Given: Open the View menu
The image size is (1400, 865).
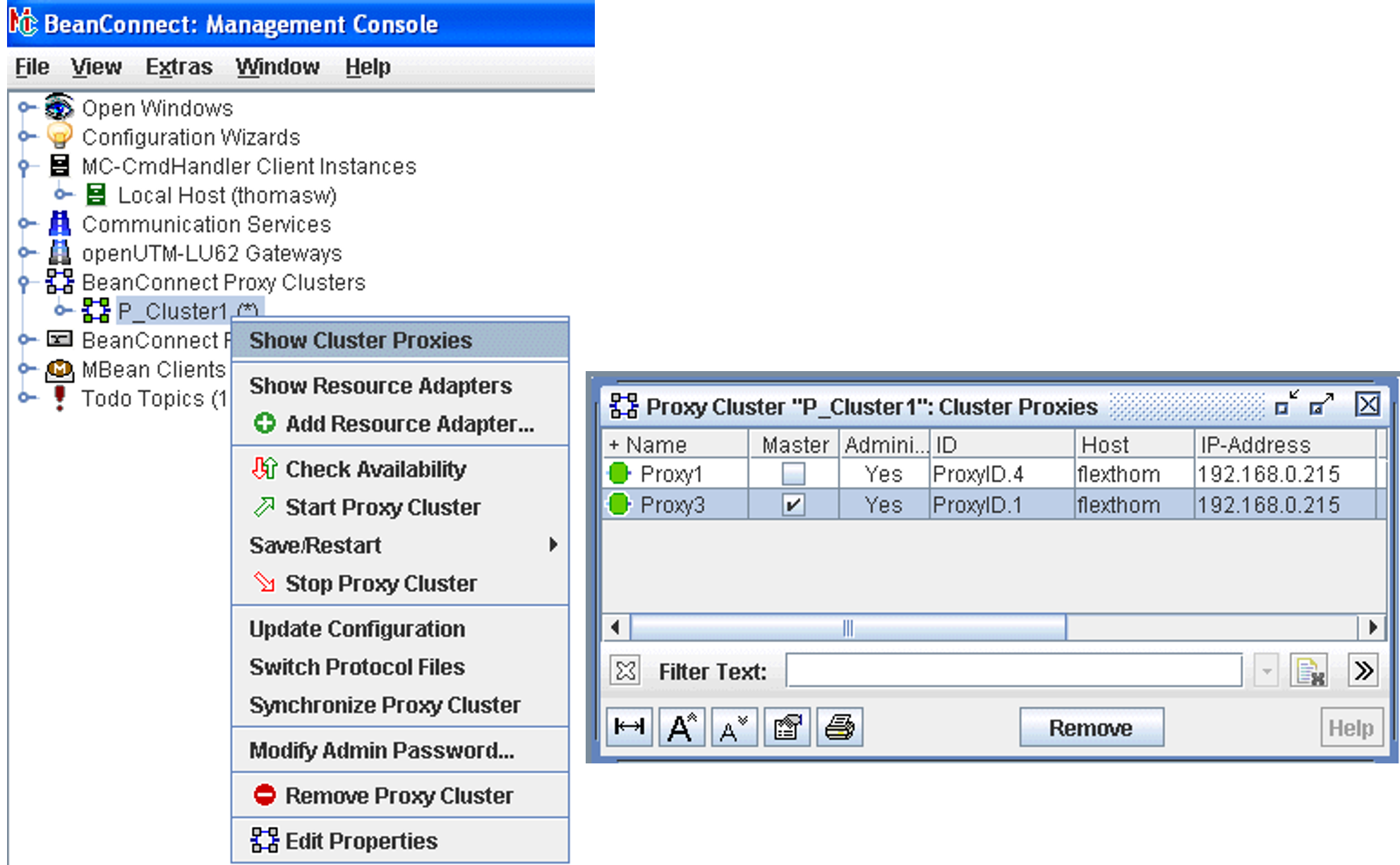Looking at the screenshot, I should pyautogui.click(x=96, y=66).
